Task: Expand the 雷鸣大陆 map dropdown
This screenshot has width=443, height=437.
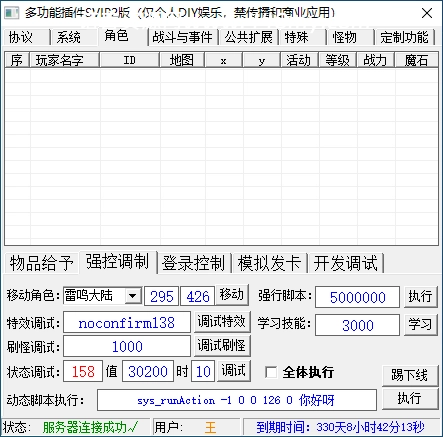Action: 133,296
